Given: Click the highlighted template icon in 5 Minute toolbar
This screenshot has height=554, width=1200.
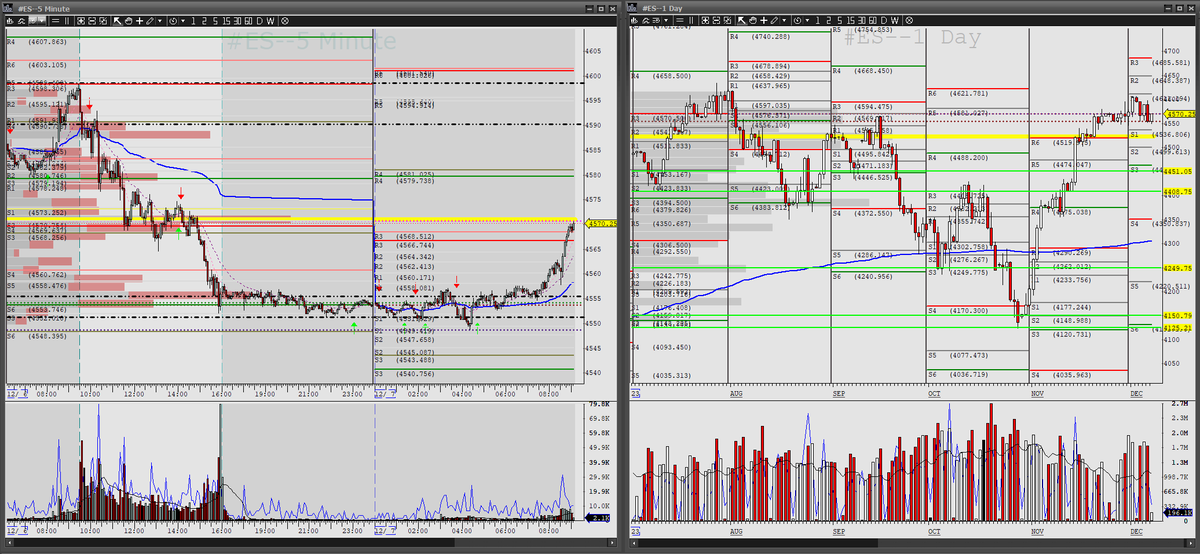Looking at the screenshot, I should pyautogui.click(x=33, y=21).
